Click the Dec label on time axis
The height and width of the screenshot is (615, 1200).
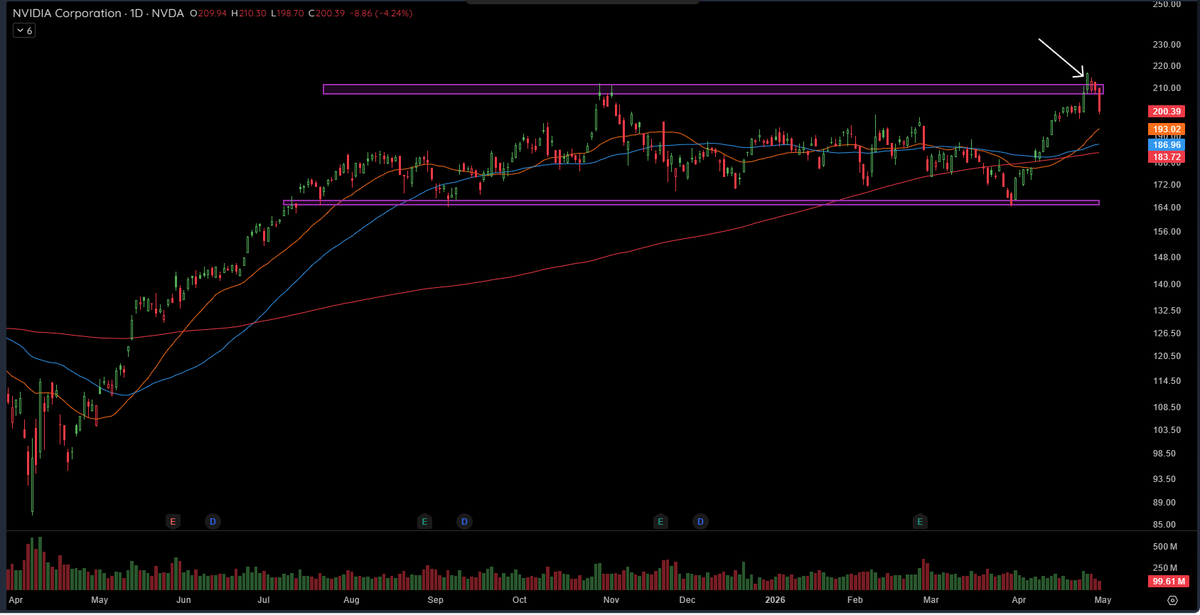pos(687,601)
